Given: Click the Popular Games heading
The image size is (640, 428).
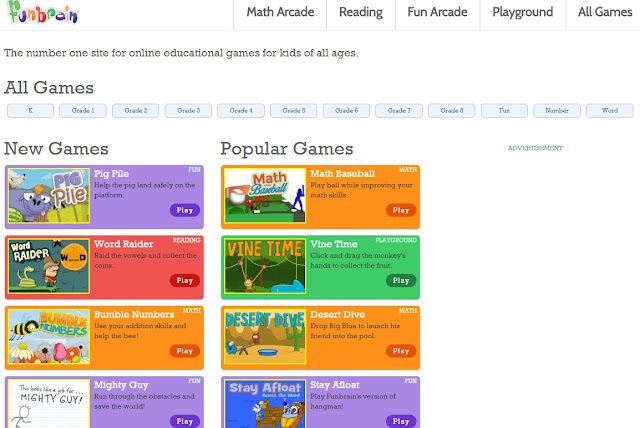Looking at the screenshot, I should 287,149.
